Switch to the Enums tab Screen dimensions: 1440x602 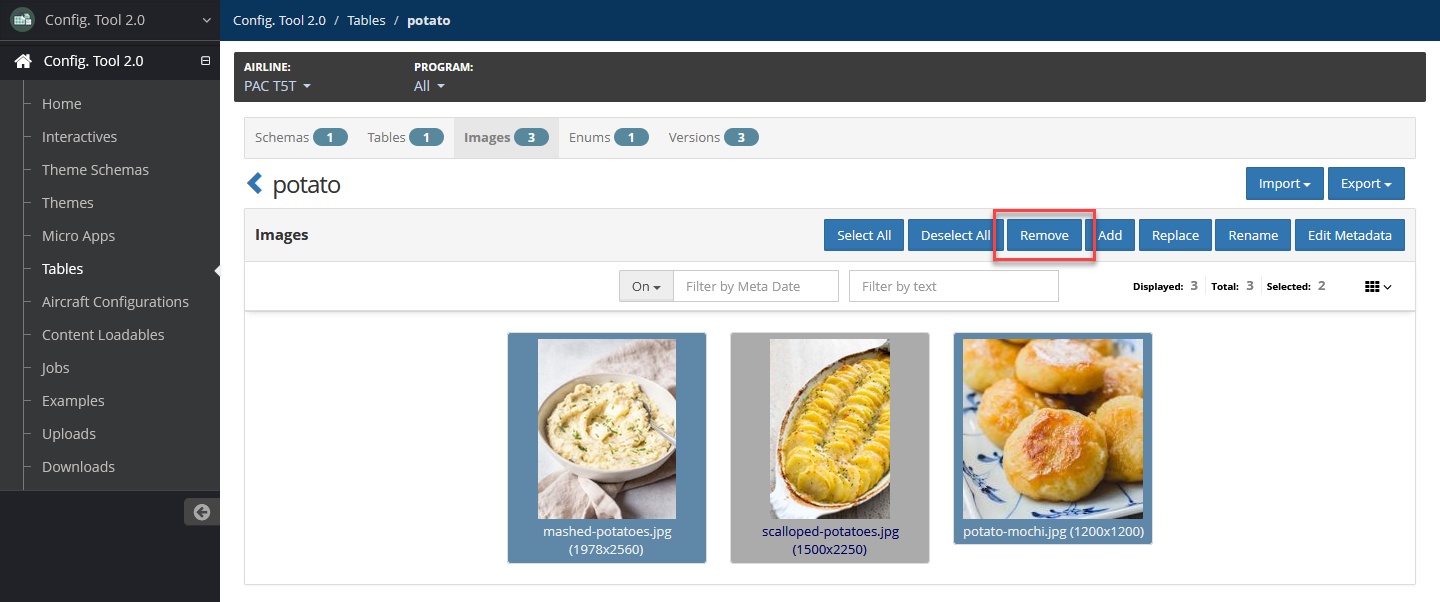click(x=608, y=137)
